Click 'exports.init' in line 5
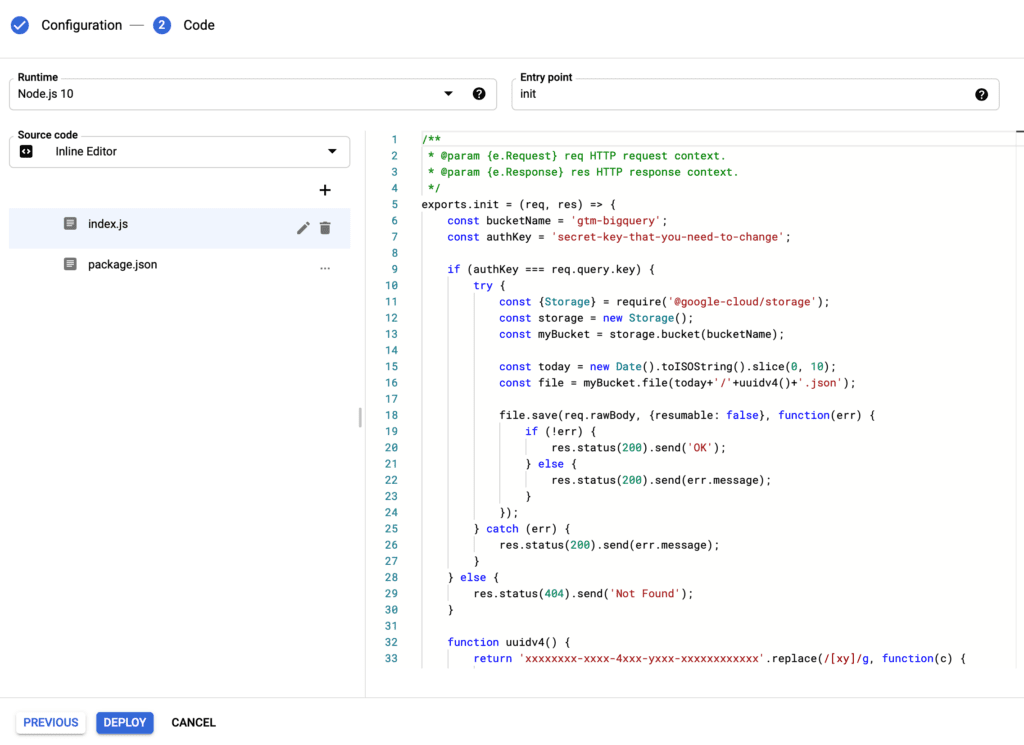 coord(460,204)
